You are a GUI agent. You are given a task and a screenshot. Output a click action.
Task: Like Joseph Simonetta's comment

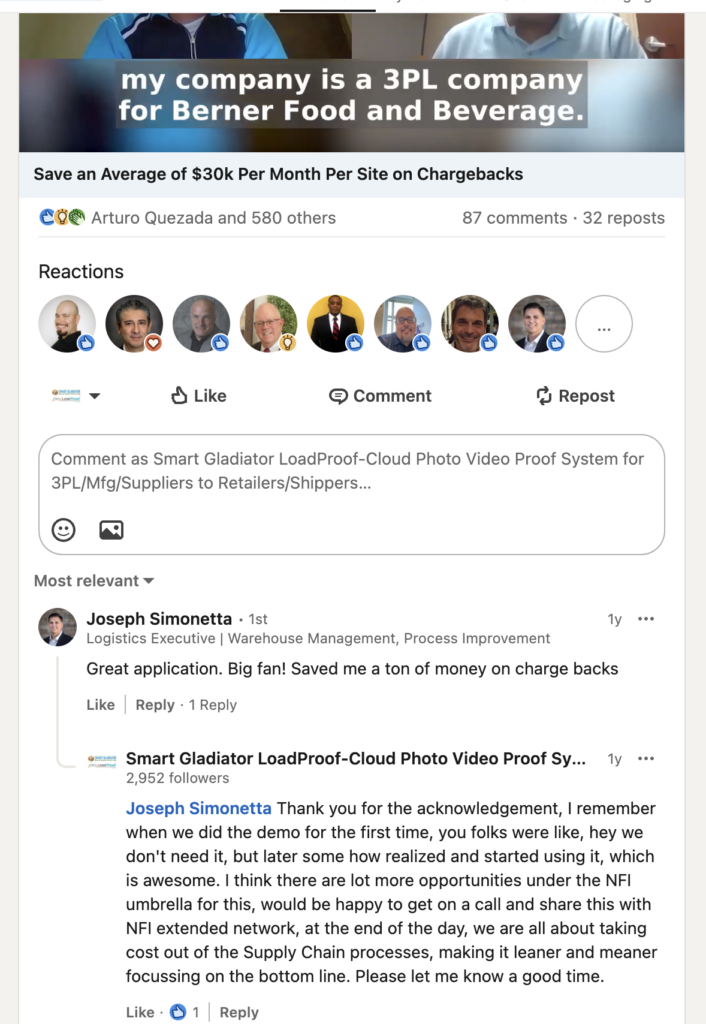point(100,705)
